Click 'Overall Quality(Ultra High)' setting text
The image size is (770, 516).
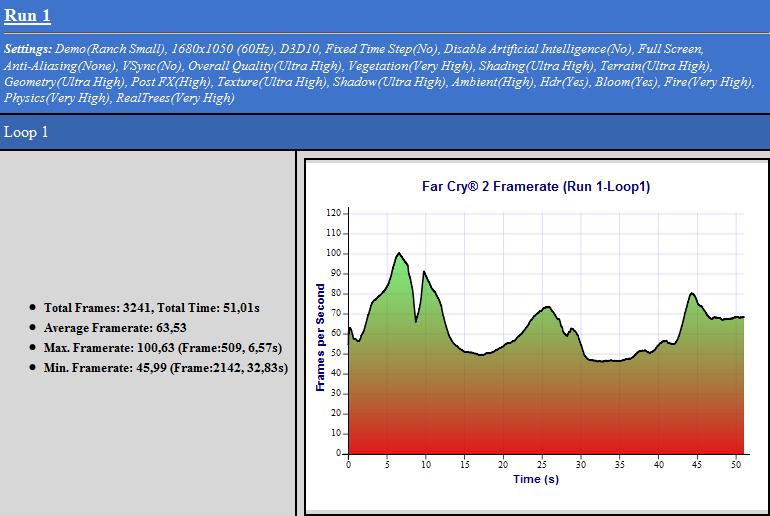(265, 66)
